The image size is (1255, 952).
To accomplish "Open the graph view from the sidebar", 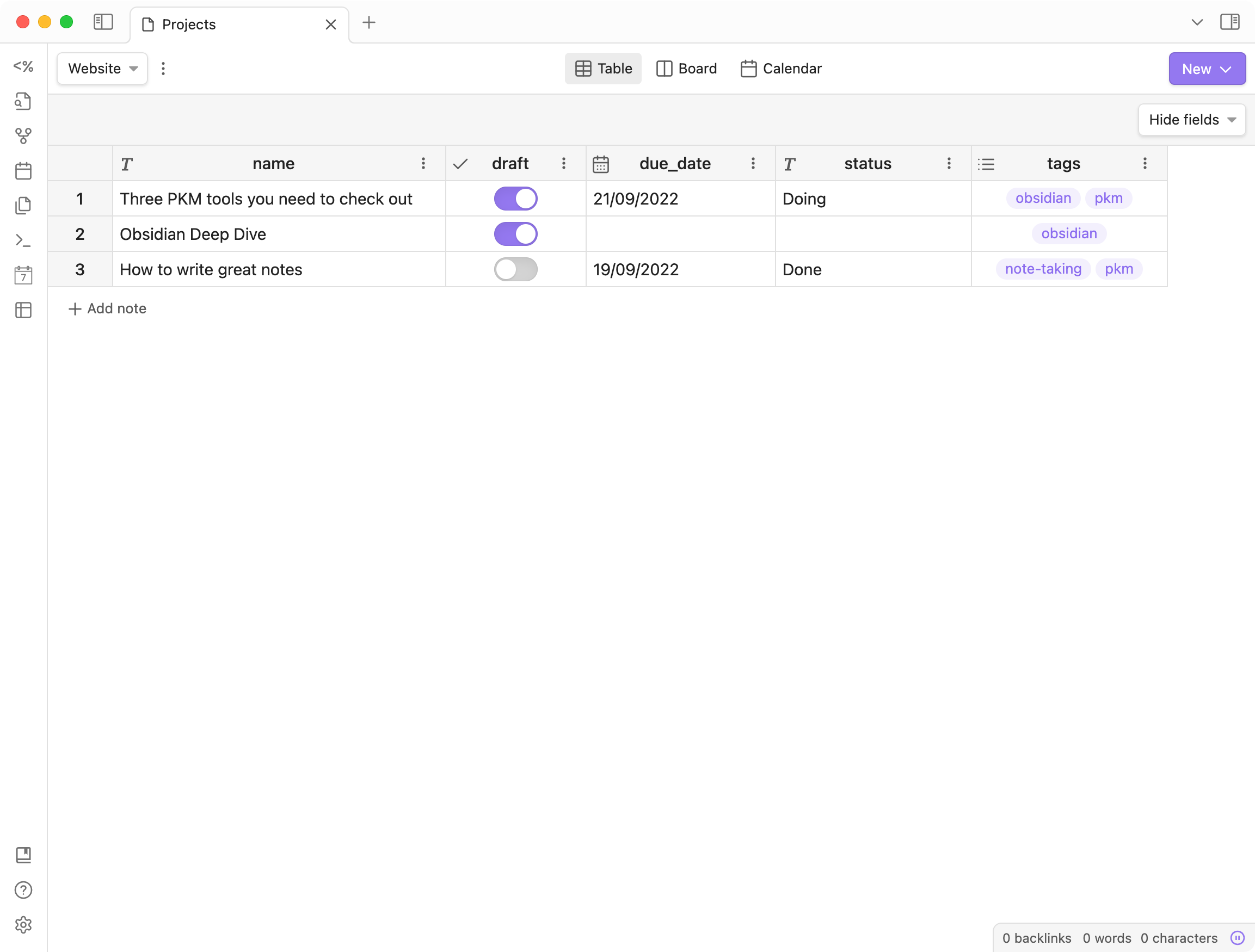I will 23,135.
